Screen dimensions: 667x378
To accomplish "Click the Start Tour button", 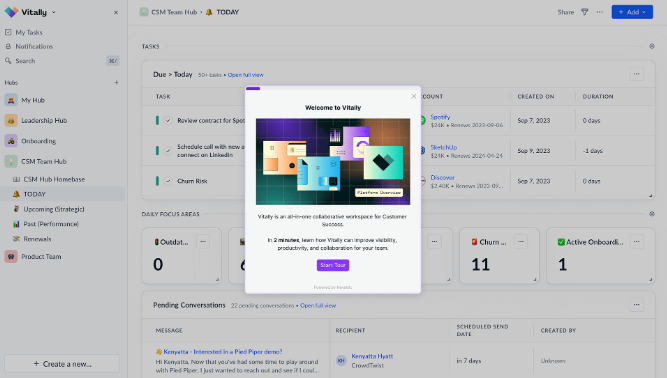I will 333,265.
